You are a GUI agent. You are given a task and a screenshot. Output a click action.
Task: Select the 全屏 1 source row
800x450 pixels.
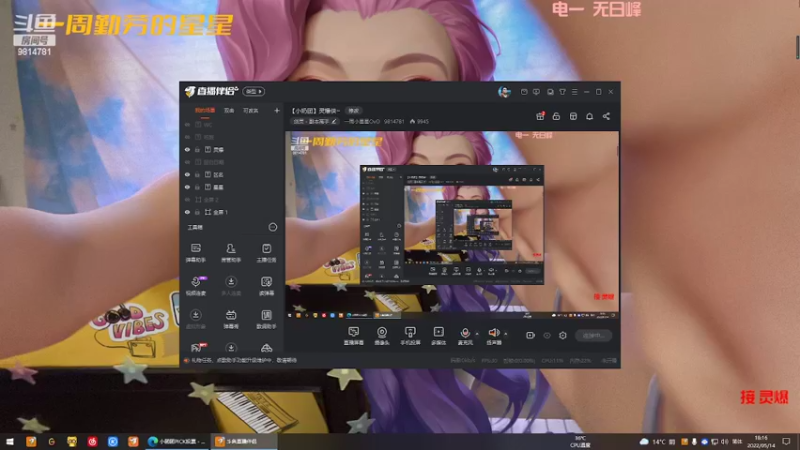[x=231, y=212]
